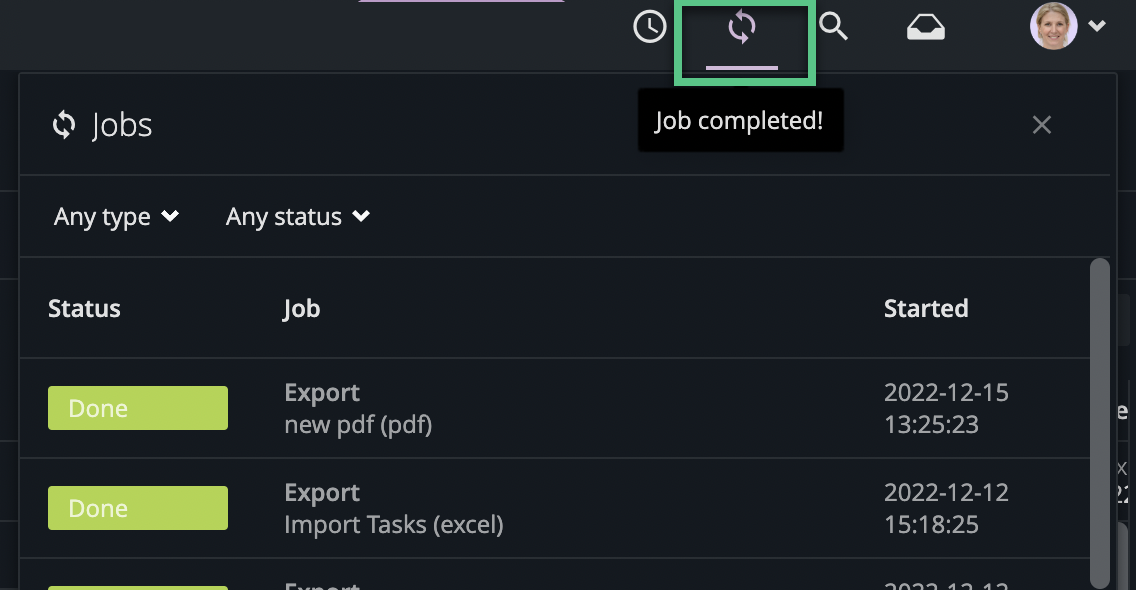Open the Any type filter dropdown

pyautogui.click(x=115, y=216)
